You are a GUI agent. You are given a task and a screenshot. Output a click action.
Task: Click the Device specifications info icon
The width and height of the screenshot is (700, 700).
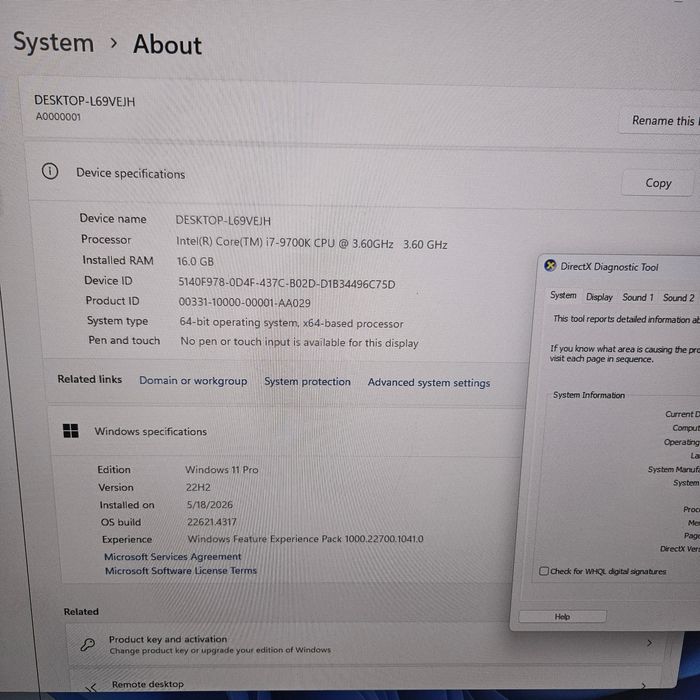point(50,171)
